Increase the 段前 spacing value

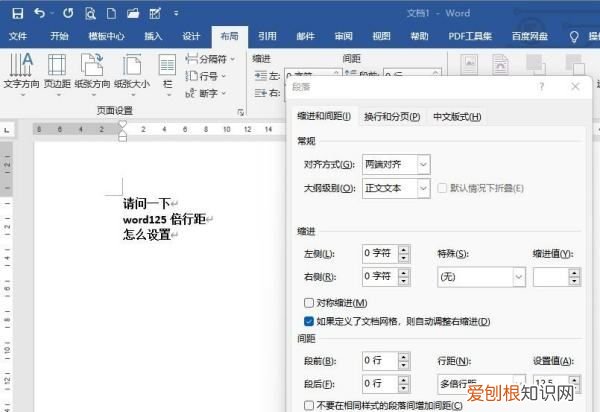404,357
